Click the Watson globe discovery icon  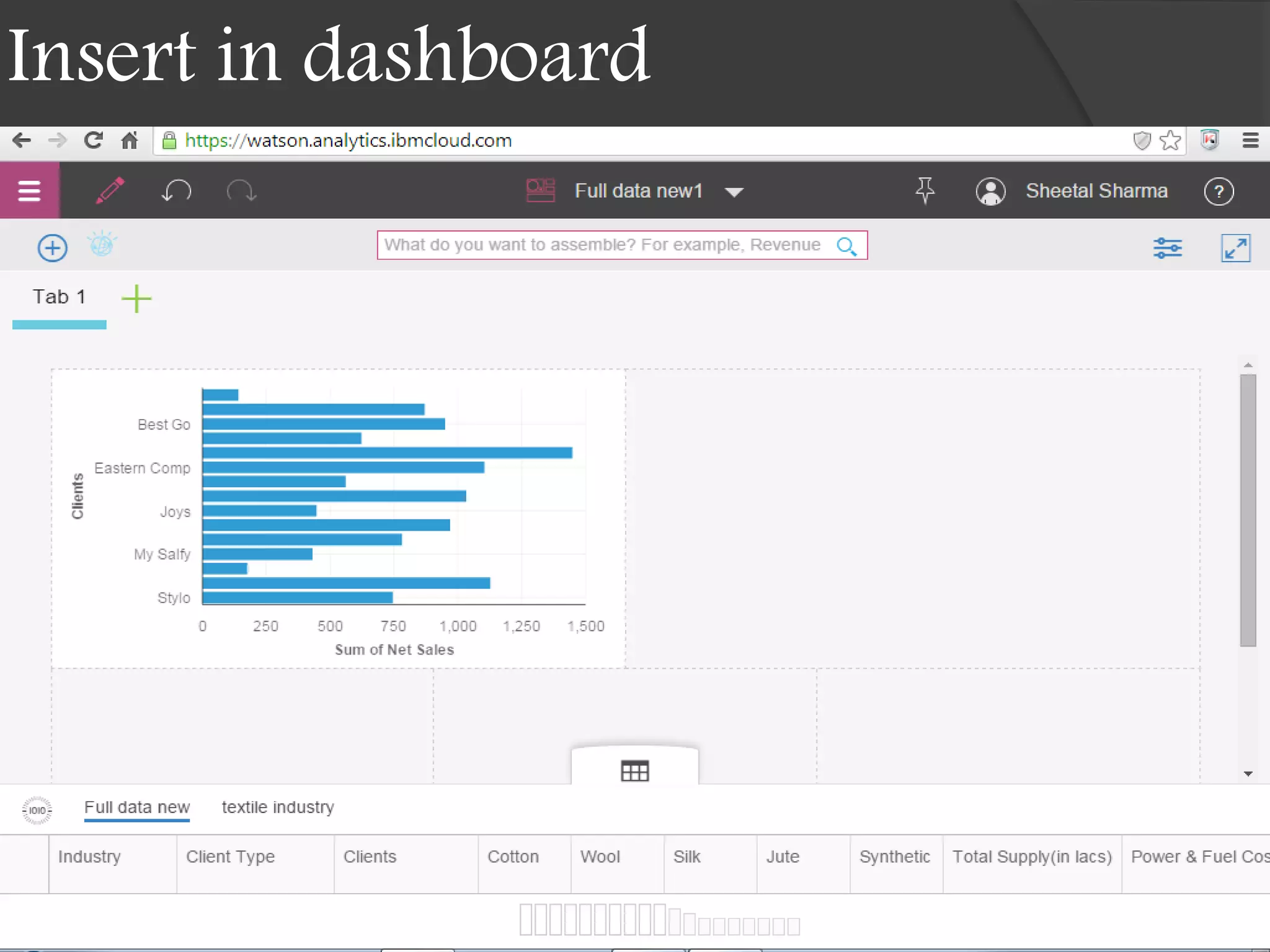[x=102, y=244]
